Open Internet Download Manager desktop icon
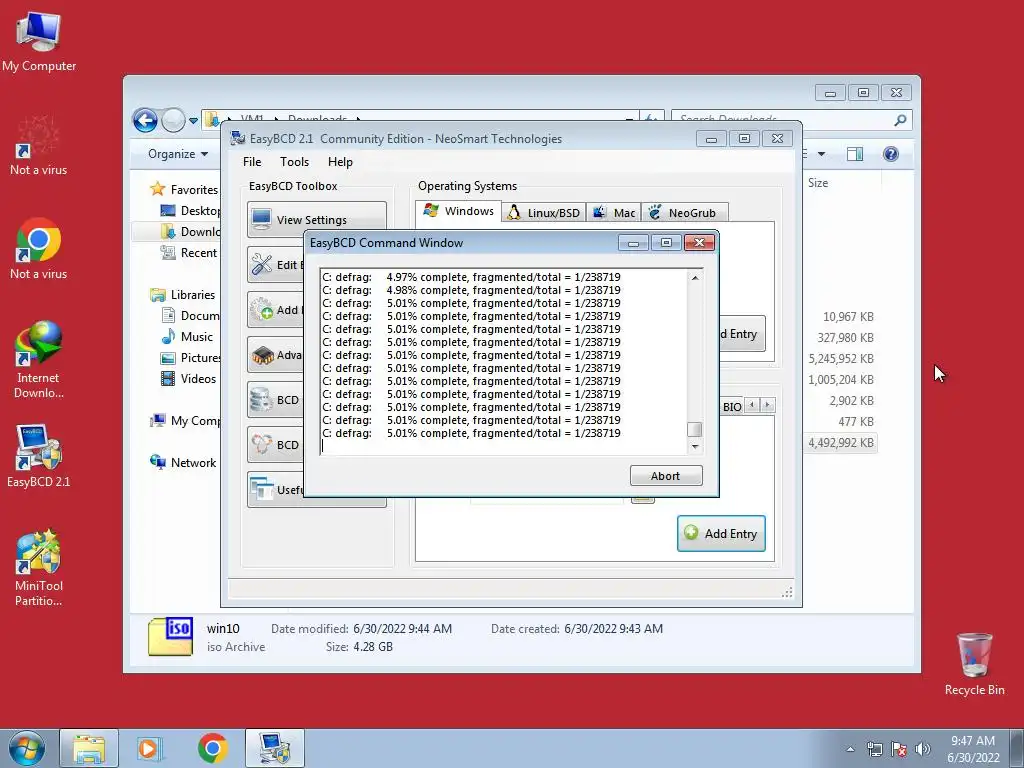This screenshot has height=768, width=1024. [x=39, y=360]
